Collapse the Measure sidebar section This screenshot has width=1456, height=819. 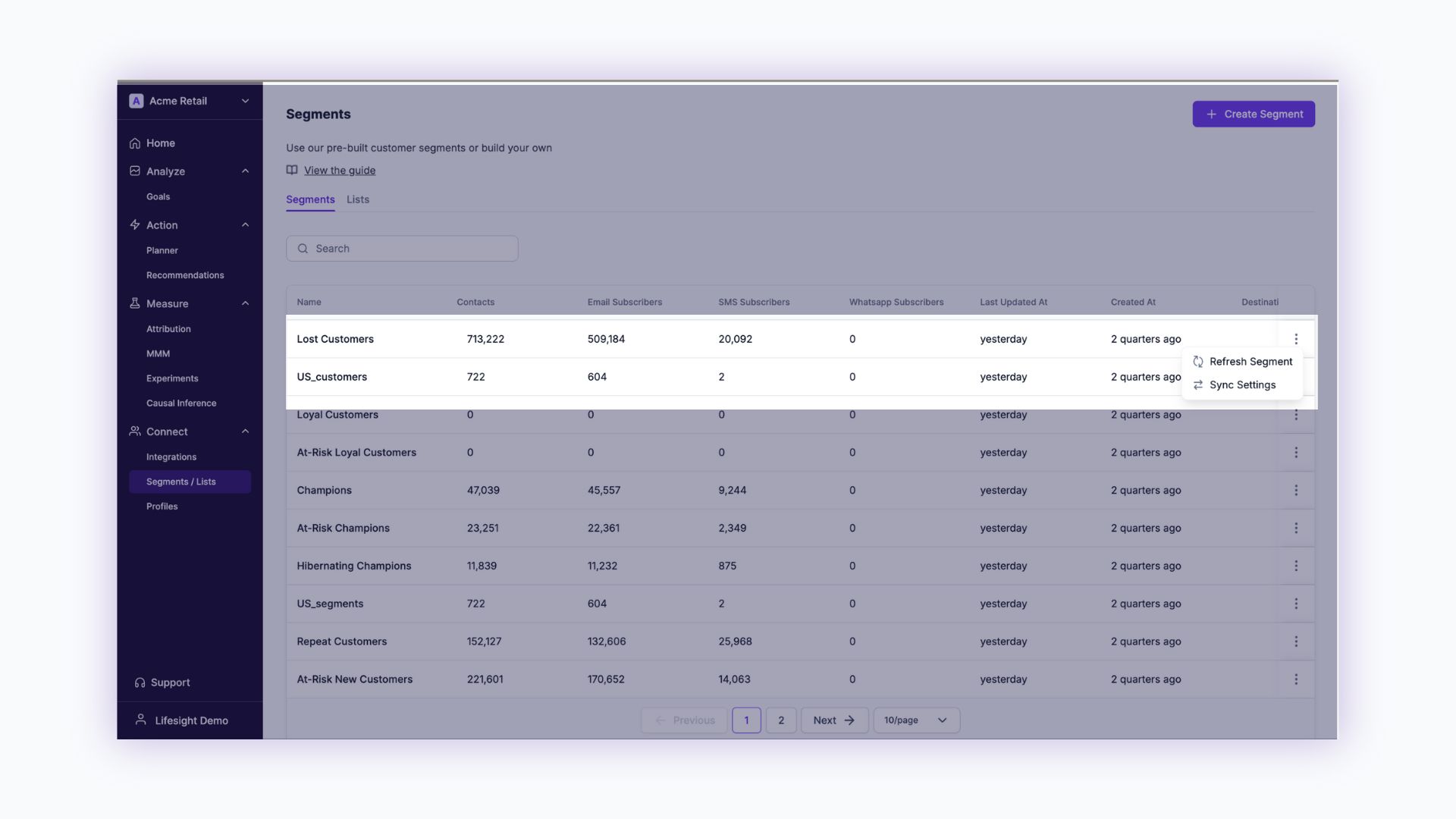(245, 303)
